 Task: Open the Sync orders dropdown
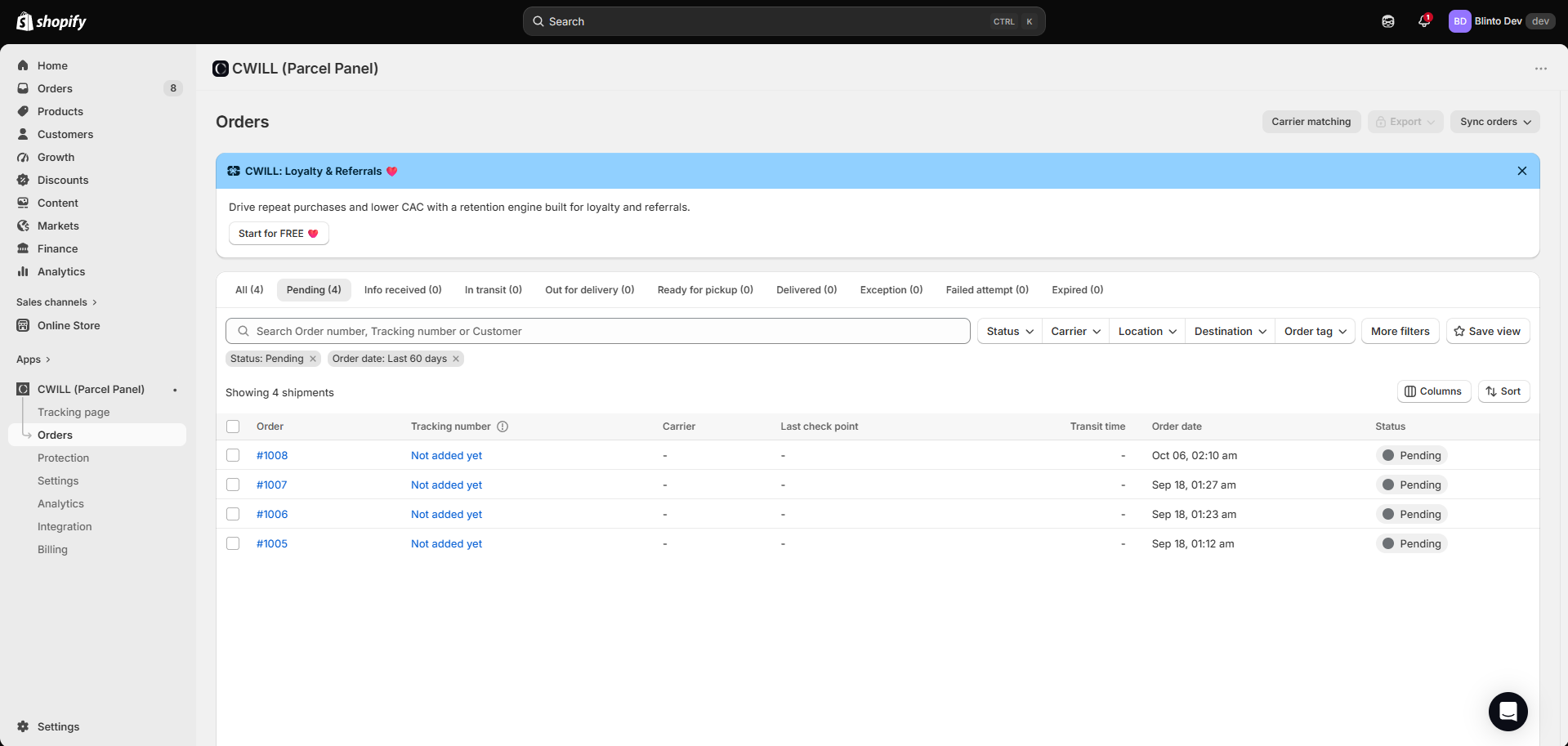click(1494, 122)
